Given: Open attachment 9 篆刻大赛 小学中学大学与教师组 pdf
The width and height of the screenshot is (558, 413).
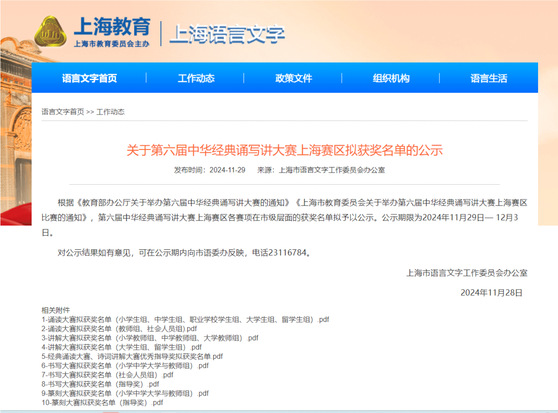Looking at the screenshot, I should 125,393.
